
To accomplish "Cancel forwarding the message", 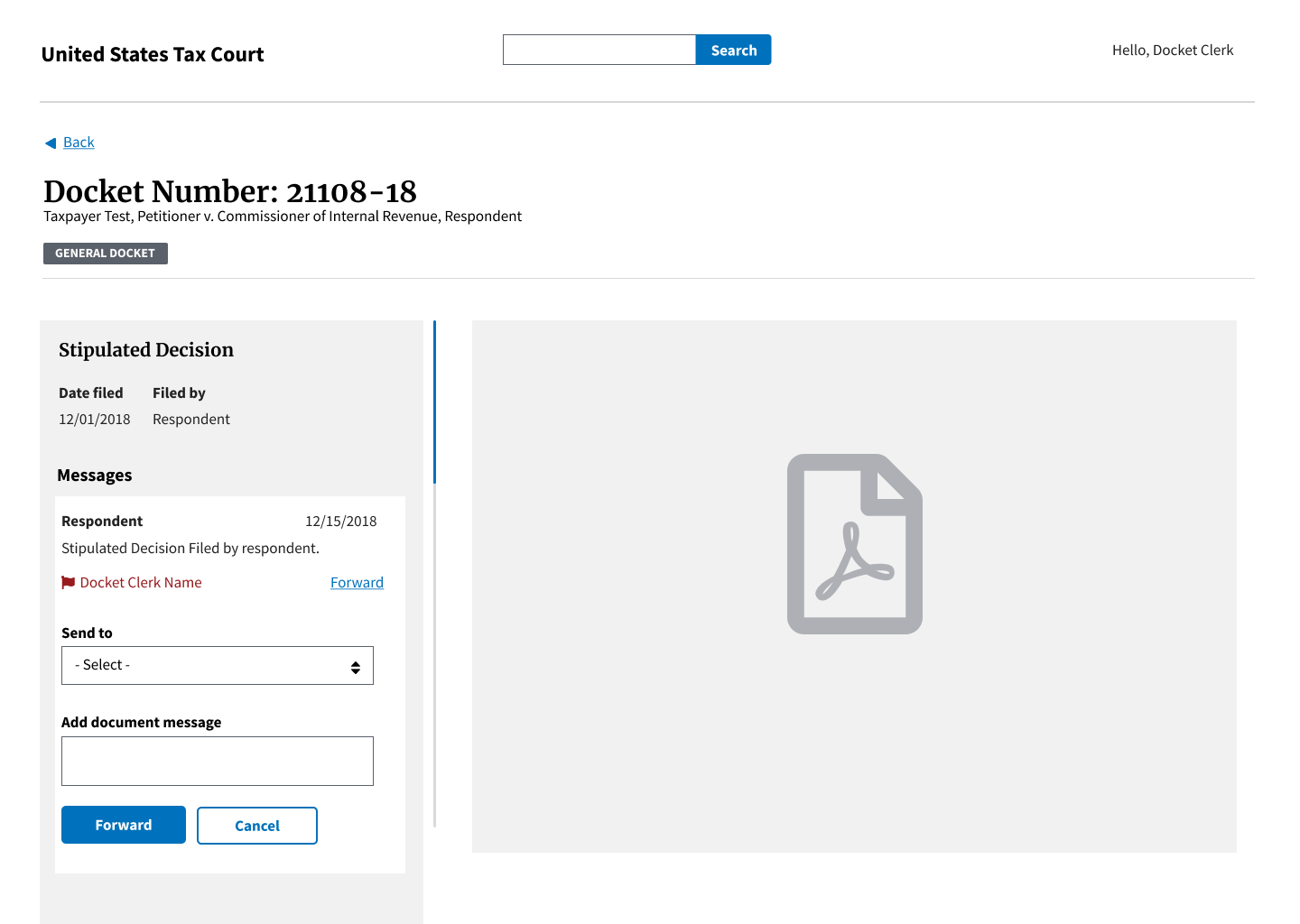I will point(257,826).
